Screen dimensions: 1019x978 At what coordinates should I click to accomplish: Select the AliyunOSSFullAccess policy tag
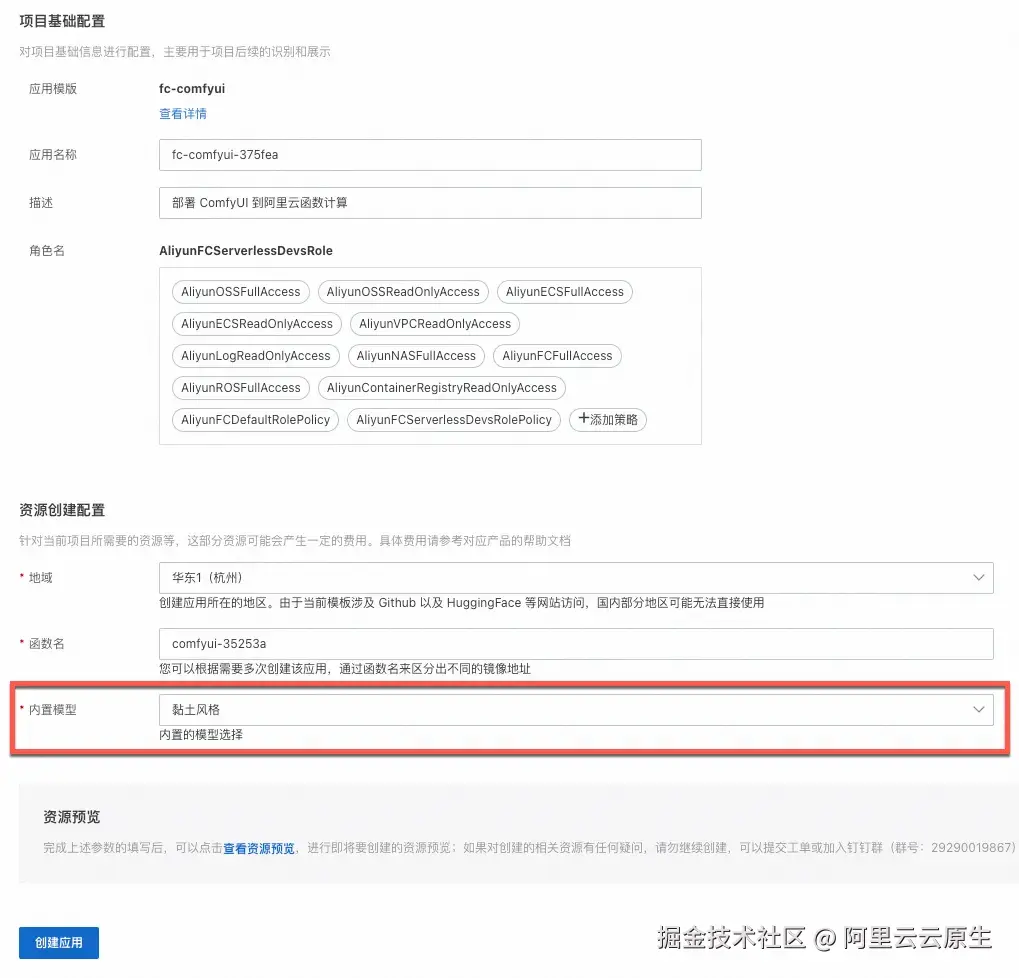[240, 291]
